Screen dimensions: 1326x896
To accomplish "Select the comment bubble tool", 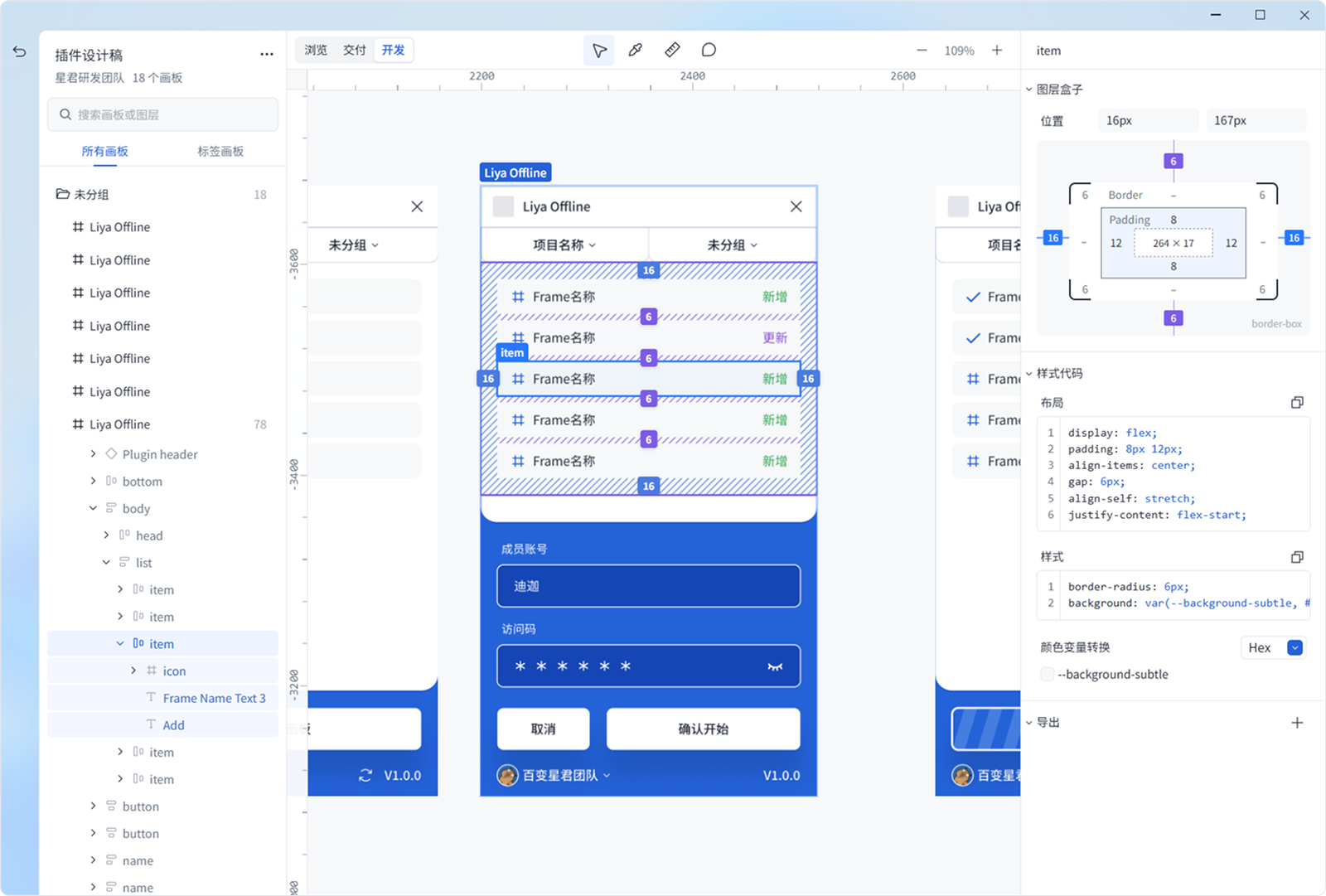I will click(709, 51).
